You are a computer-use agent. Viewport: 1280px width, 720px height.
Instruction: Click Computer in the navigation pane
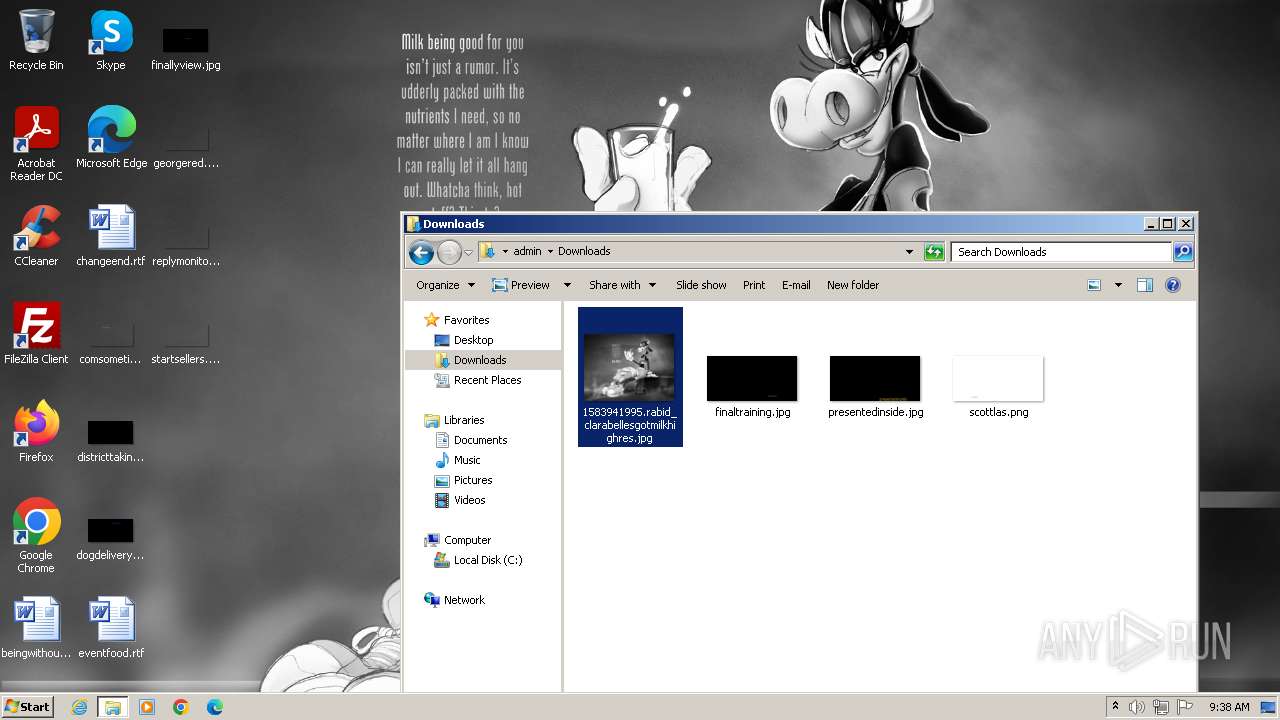tap(467, 540)
